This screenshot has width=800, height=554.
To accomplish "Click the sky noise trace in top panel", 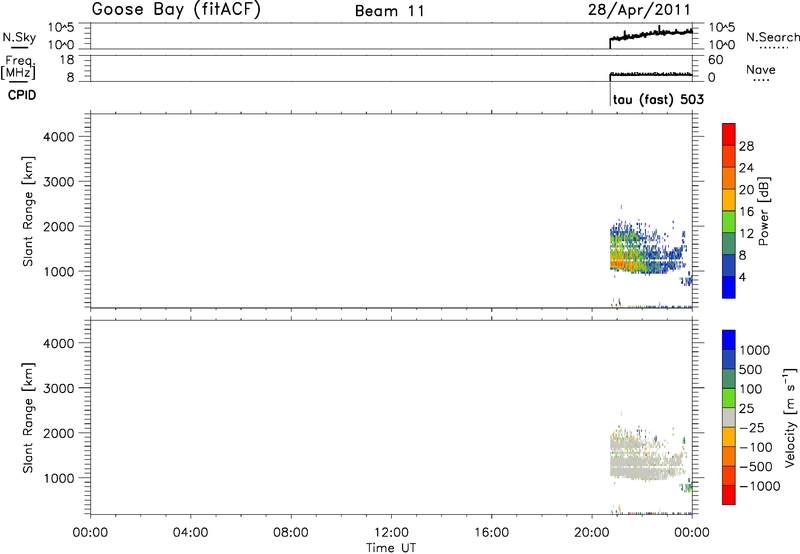I will (x=651, y=35).
